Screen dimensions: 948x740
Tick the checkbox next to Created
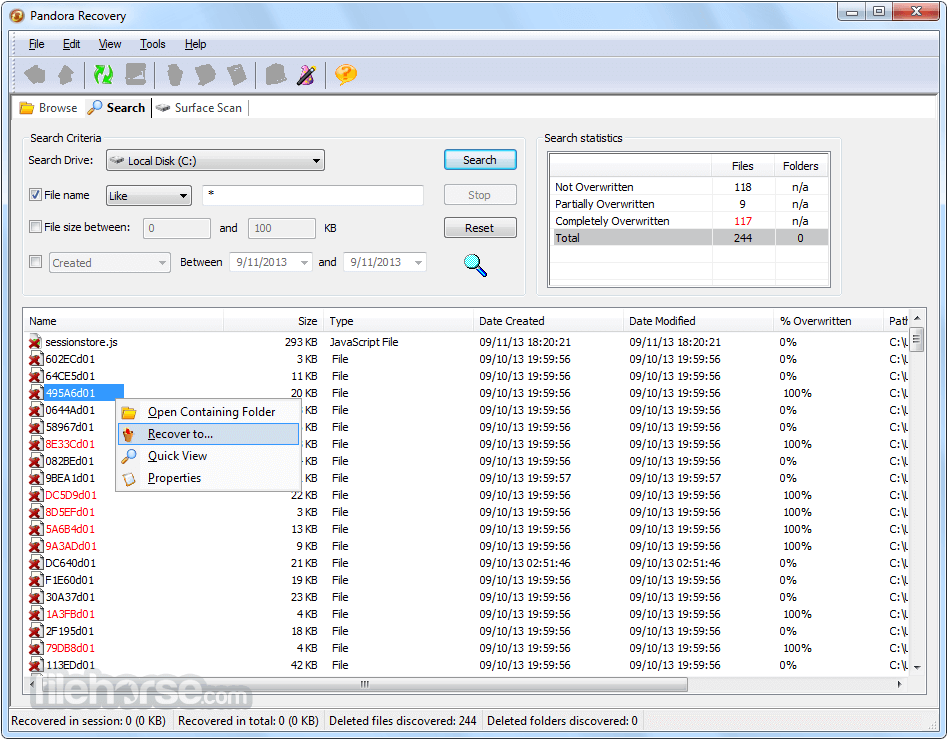35,262
